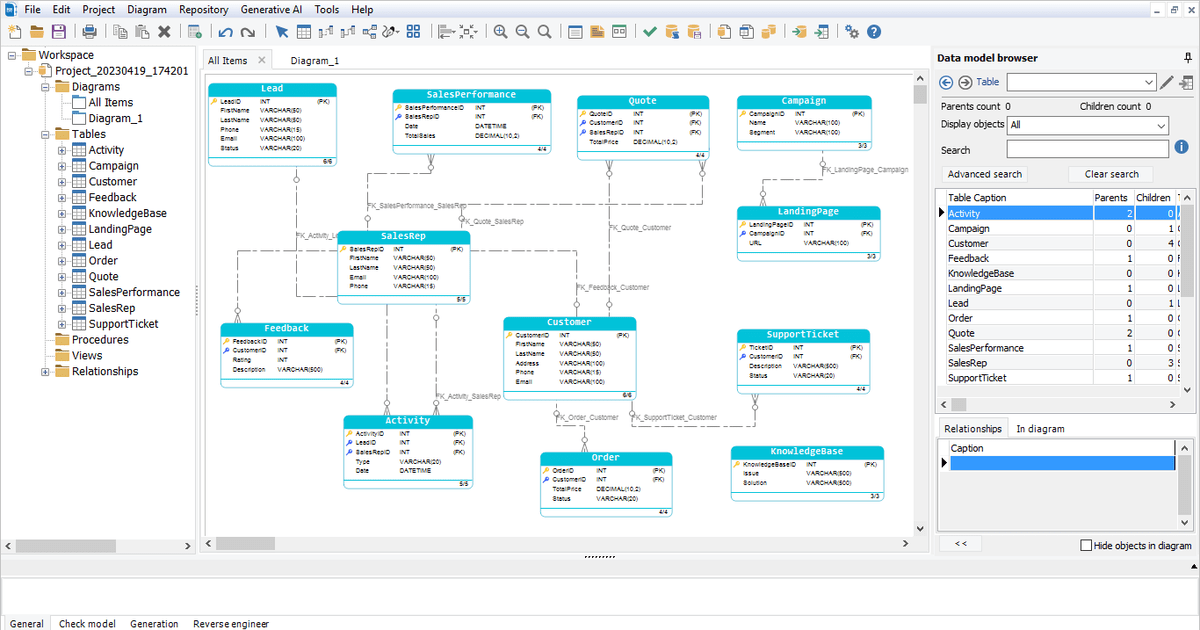
Task: Open the Table combo box dropdown
Action: [1147, 83]
